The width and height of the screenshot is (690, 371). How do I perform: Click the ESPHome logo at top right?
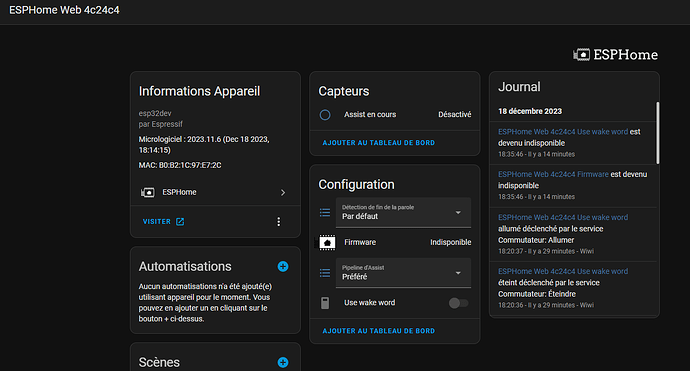point(615,55)
